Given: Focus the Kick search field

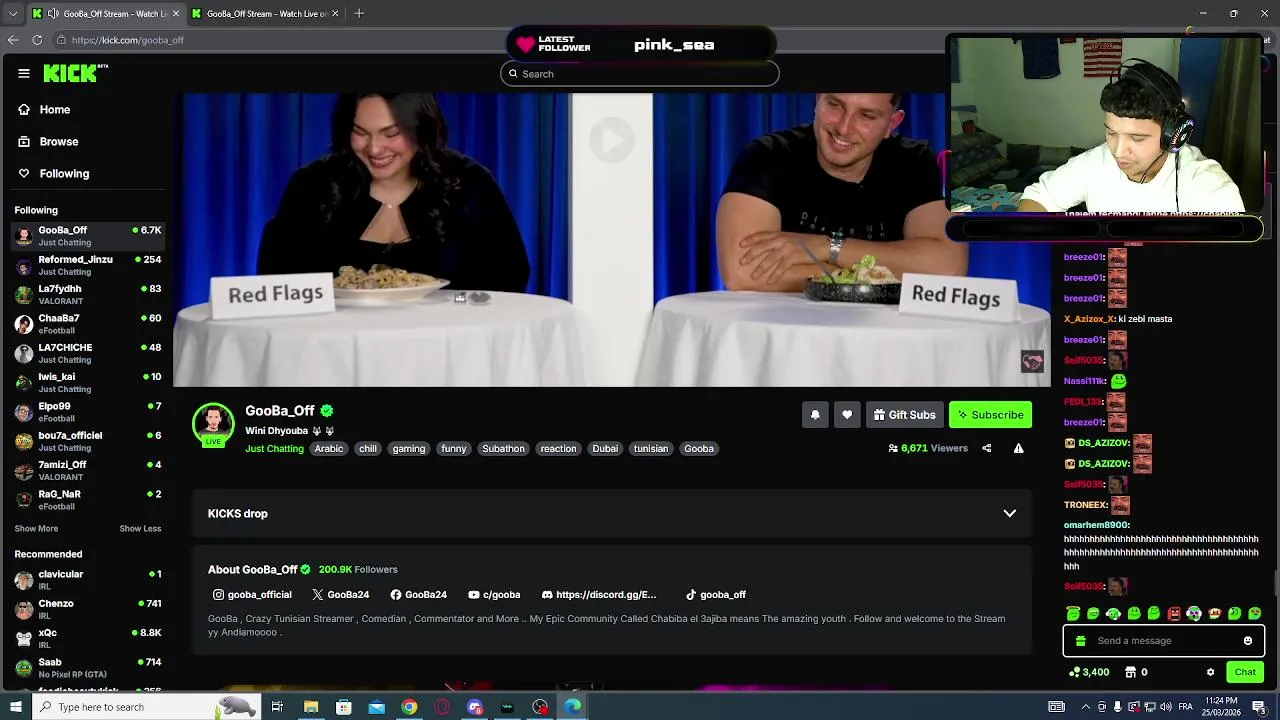Looking at the screenshot, I should coord(640,74).
